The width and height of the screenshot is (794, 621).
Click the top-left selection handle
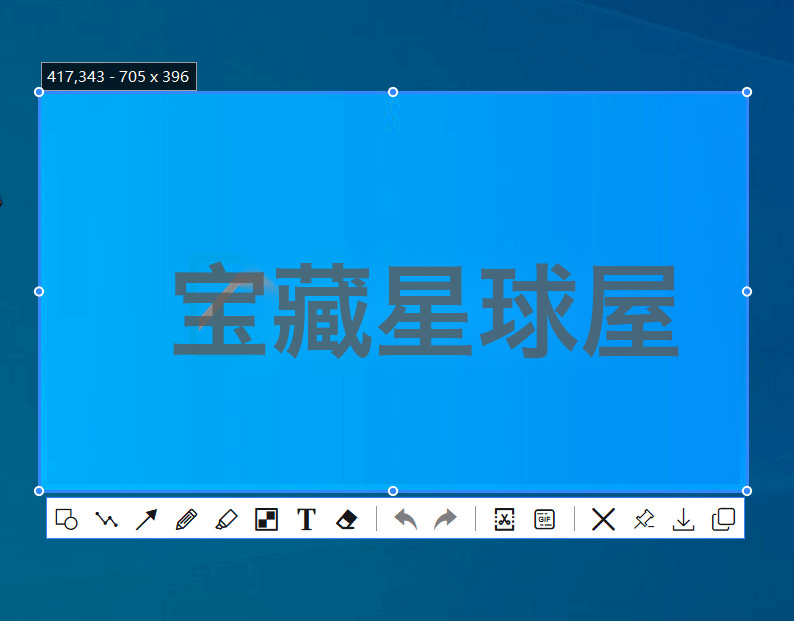[39, 92]
